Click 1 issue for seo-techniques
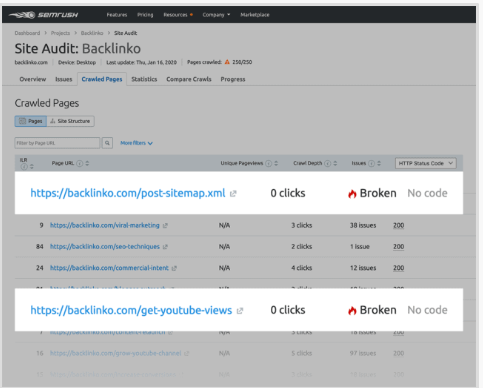 pos(360,247)
